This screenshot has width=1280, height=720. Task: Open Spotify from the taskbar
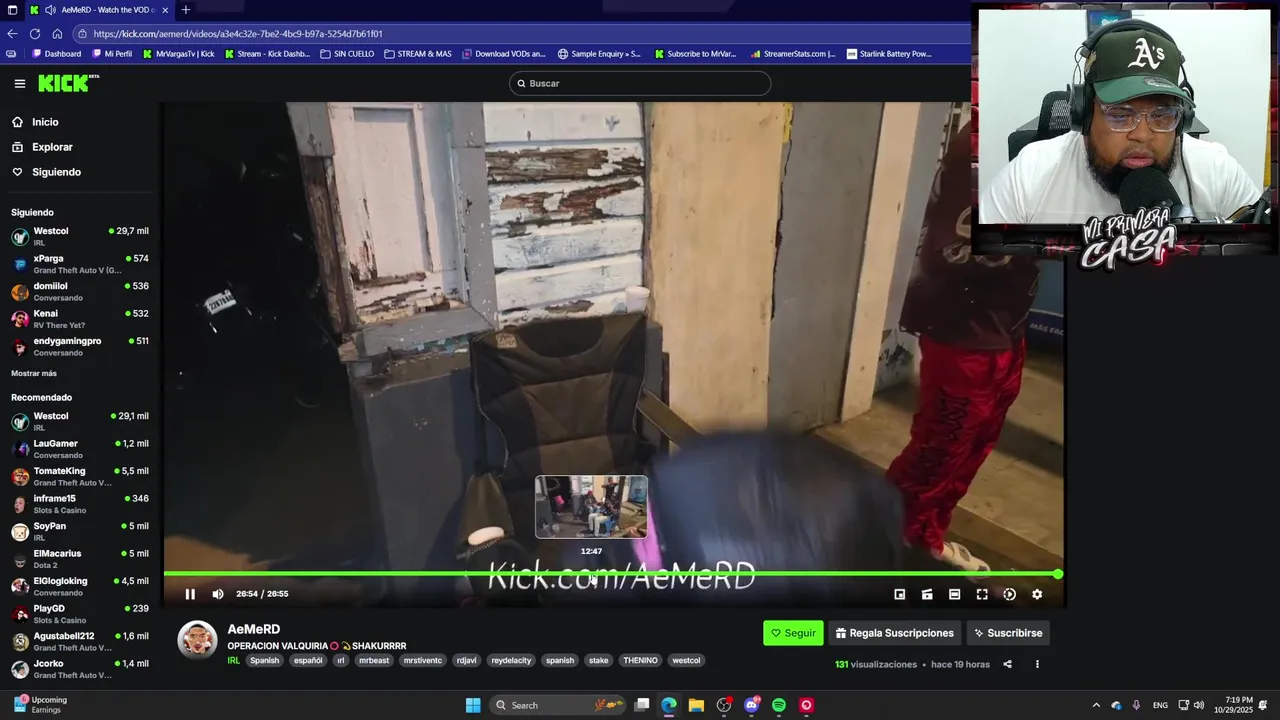779,705
